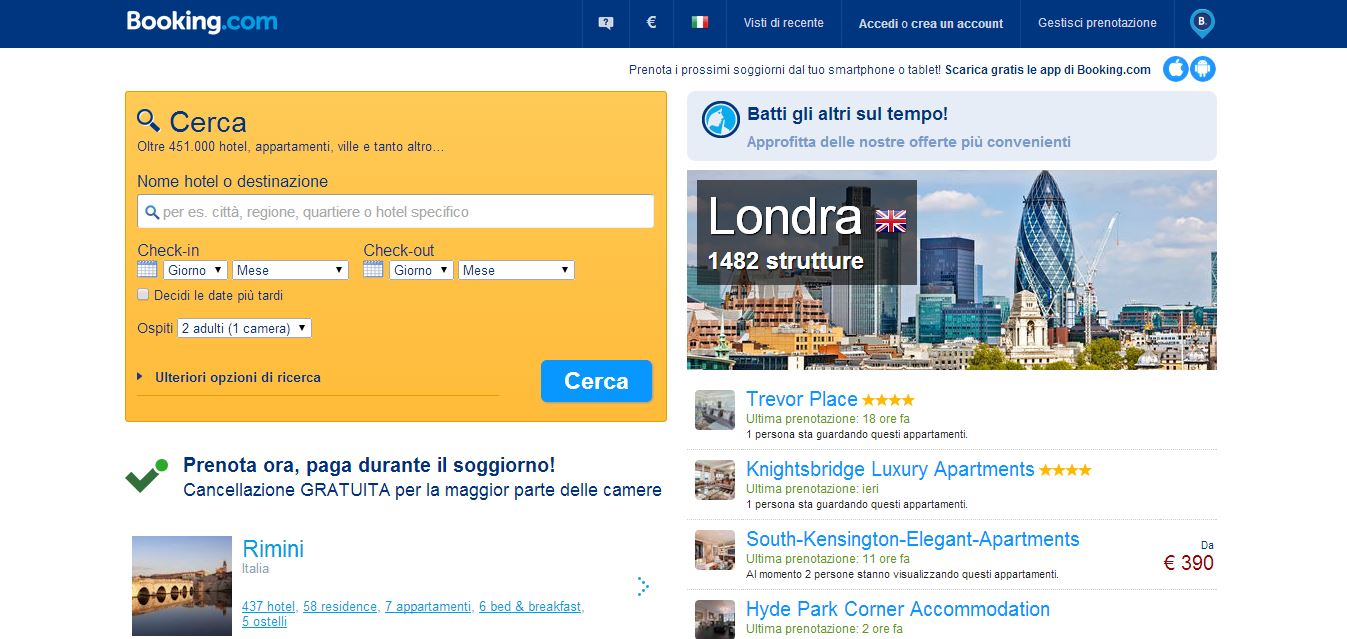Screen dimensions: 1347x639
Task: Select language using the Italian flag
Action: click(700, 22)
